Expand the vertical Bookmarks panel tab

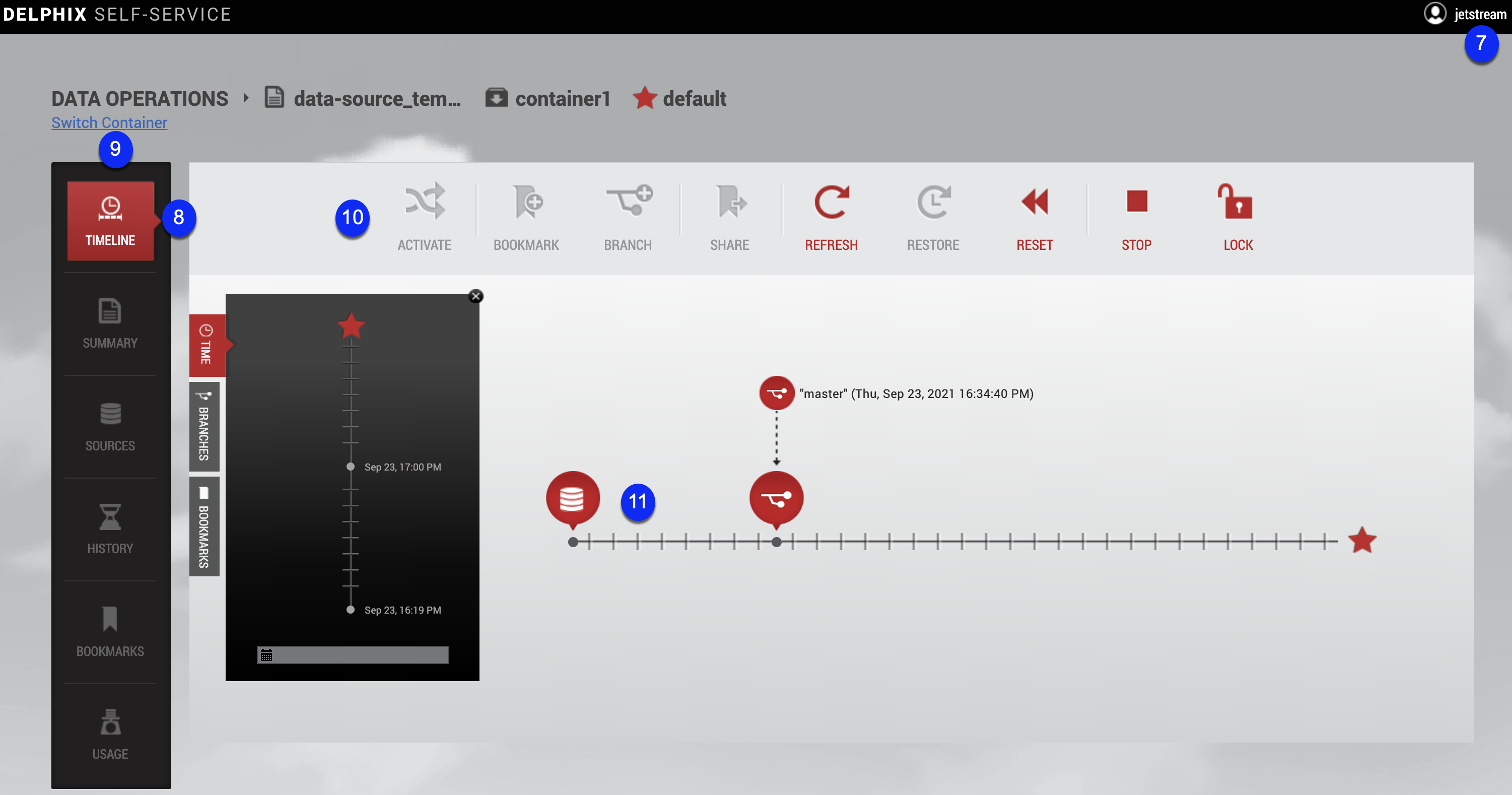tap(204, 526)
